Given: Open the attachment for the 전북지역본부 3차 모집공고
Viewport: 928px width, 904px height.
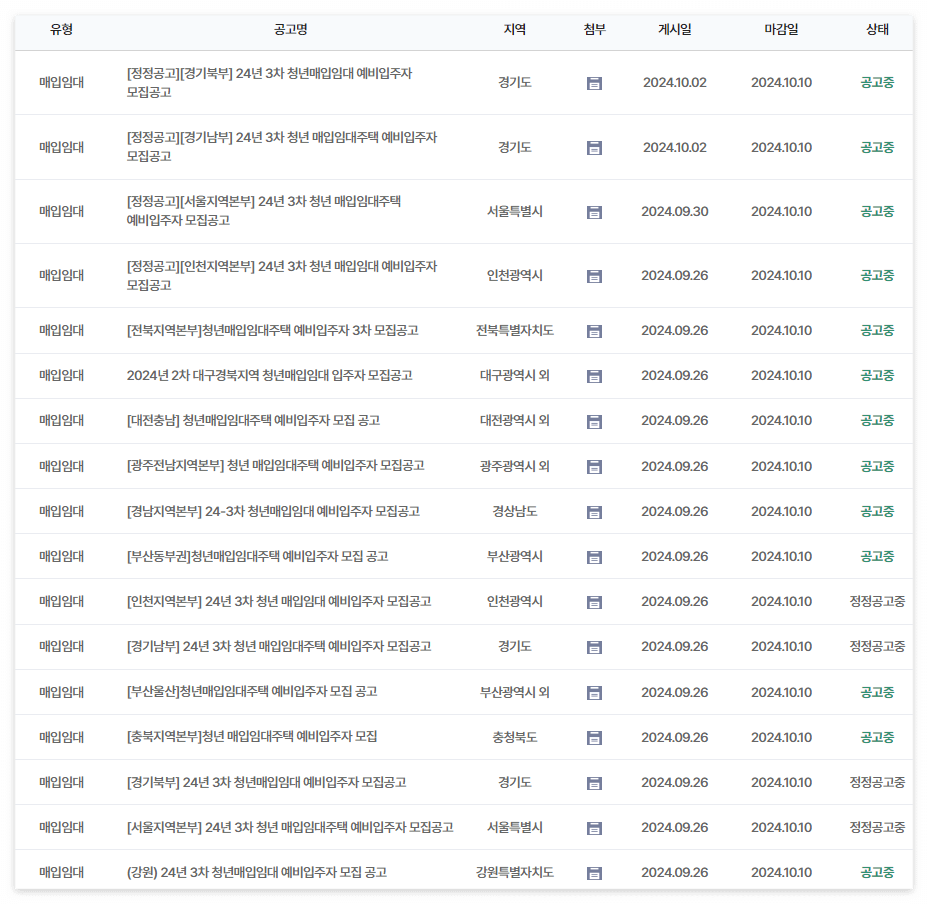Looking at the screenshot, I should tap(592, 330).
